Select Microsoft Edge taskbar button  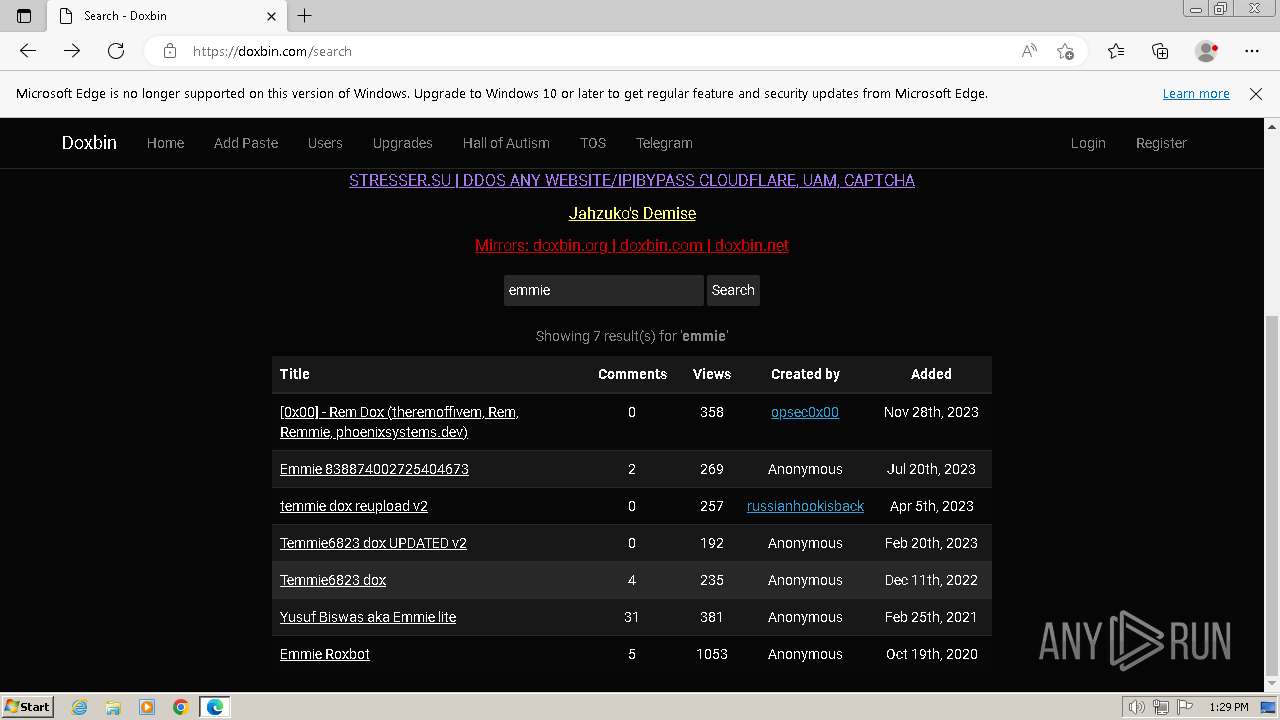pyautogui.click(x=215, y=707)
